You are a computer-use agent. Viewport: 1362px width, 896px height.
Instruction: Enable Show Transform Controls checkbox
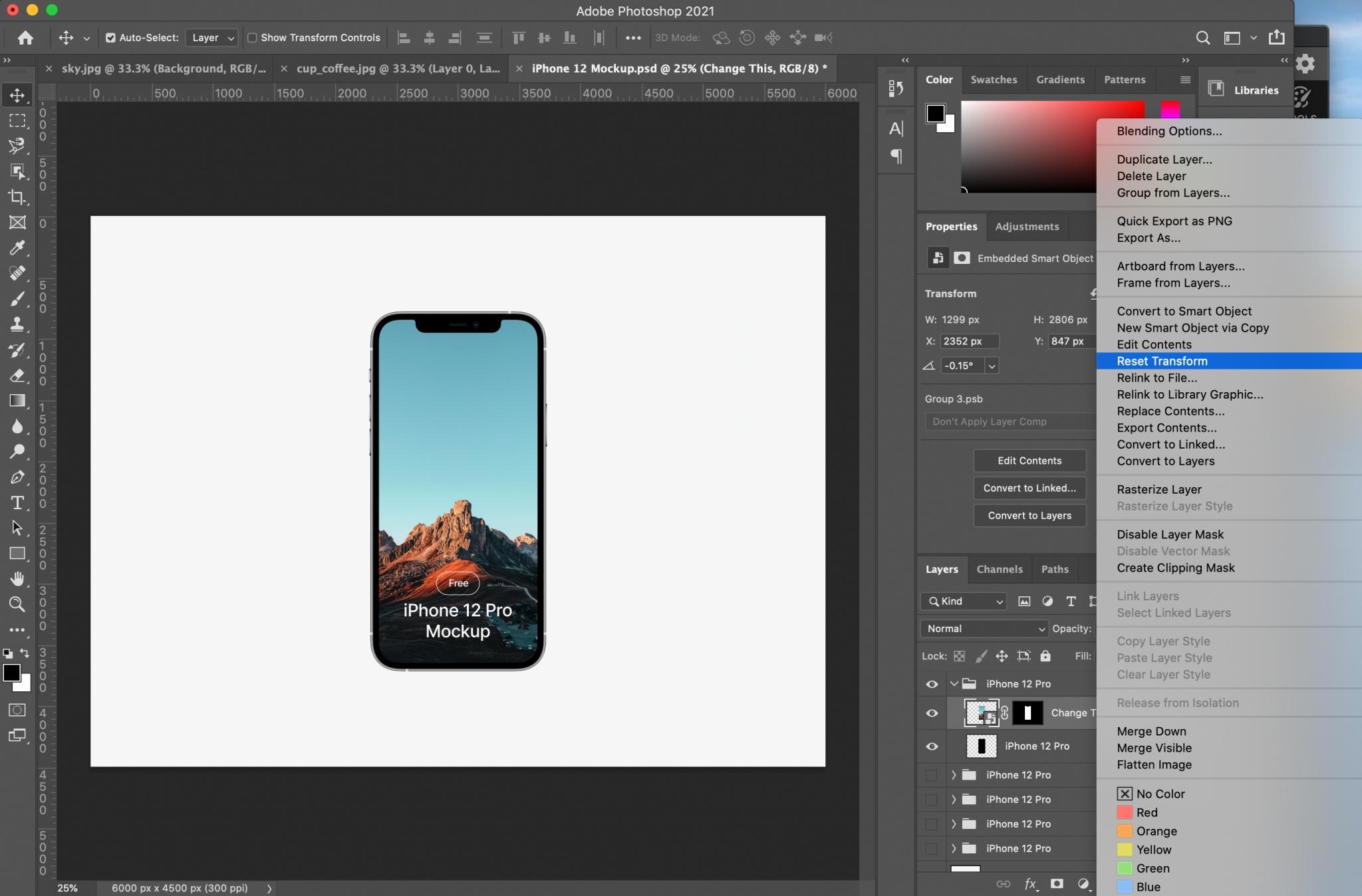click(253, 38)
